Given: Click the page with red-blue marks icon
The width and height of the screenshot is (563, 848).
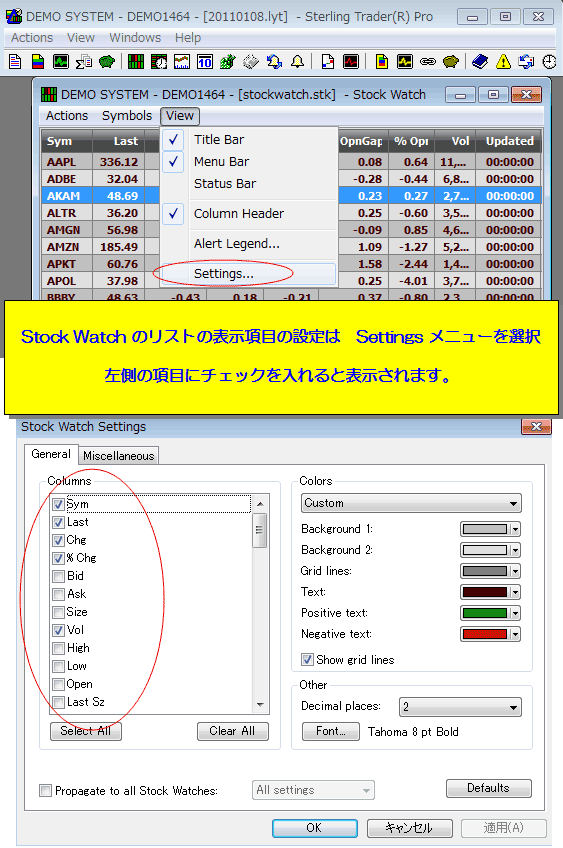Looking at the screenshot, I should 328,62.
